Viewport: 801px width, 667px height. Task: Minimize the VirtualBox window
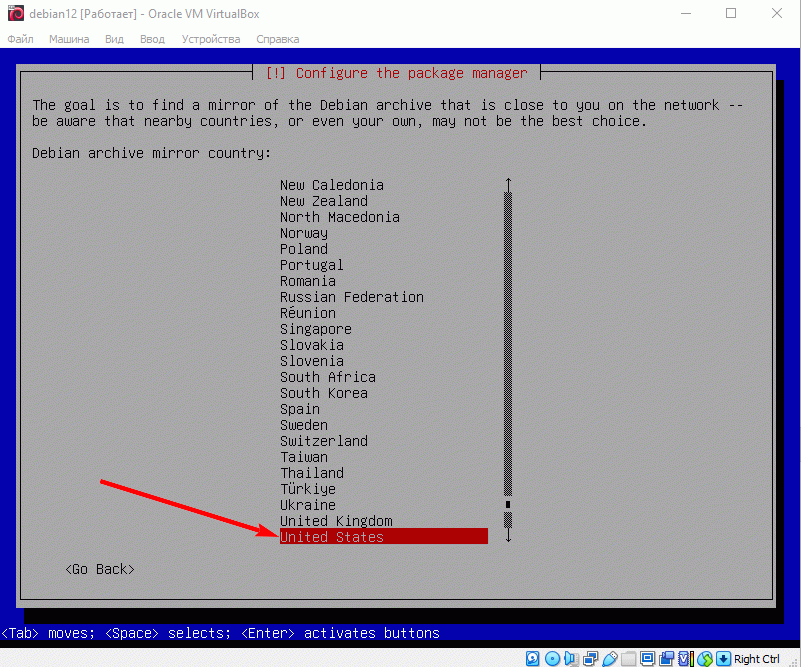(686, 13)
